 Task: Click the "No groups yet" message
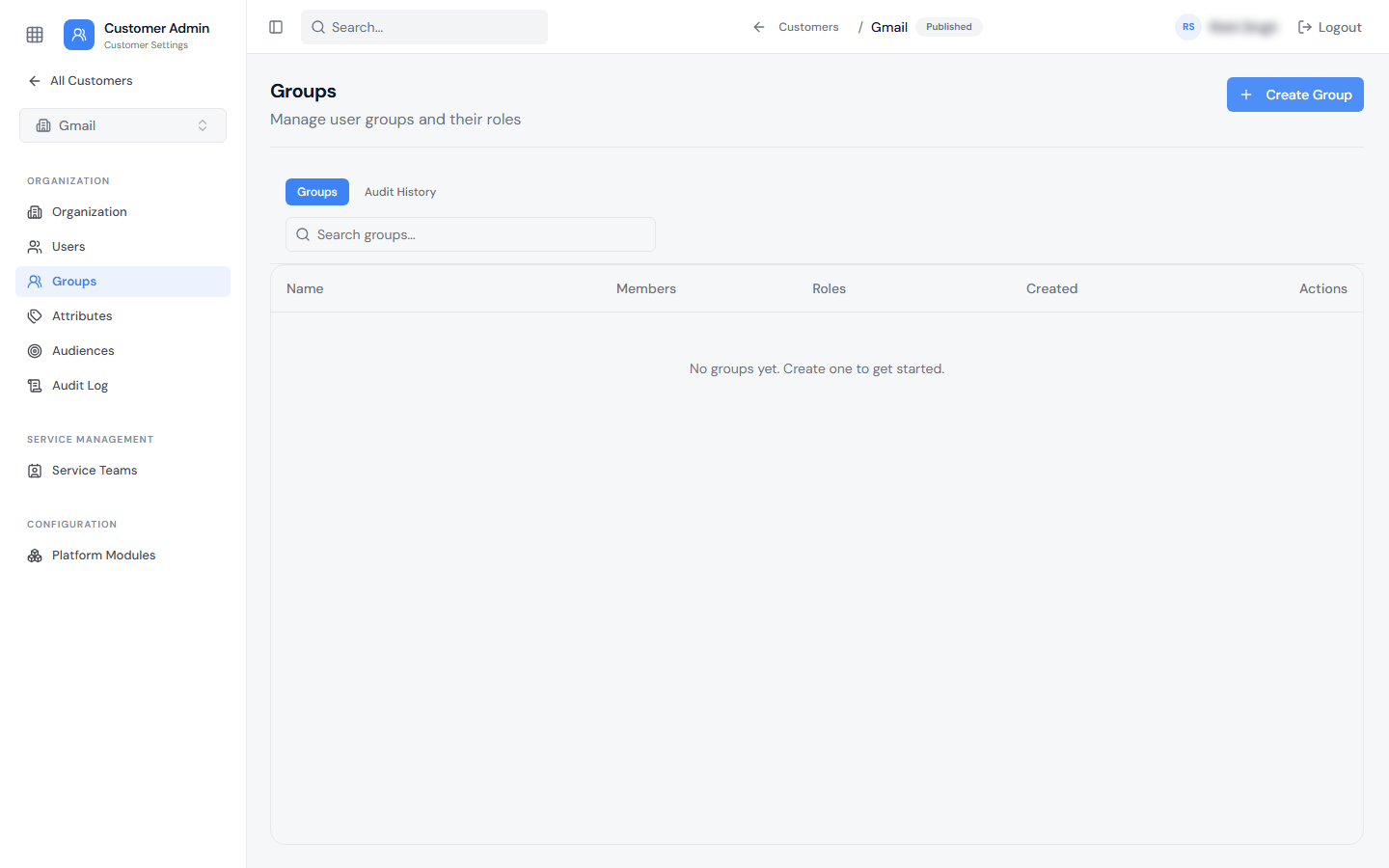pyautogui.click(x=817, y=368)
